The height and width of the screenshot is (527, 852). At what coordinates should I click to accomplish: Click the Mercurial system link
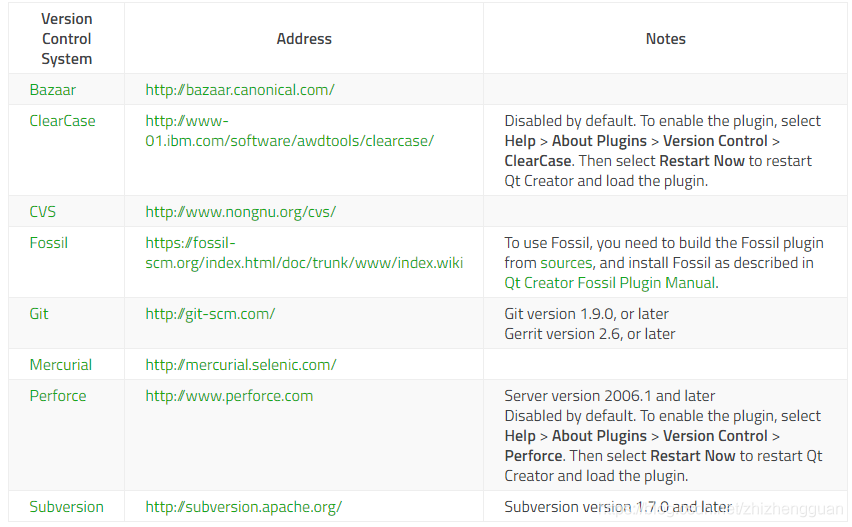[x=60, y=365]
